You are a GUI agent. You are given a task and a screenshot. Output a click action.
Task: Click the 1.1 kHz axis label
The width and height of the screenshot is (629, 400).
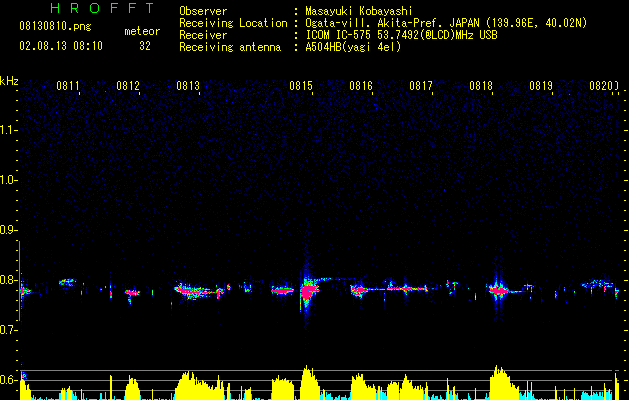pyautogui.click(x=8, y=130)
